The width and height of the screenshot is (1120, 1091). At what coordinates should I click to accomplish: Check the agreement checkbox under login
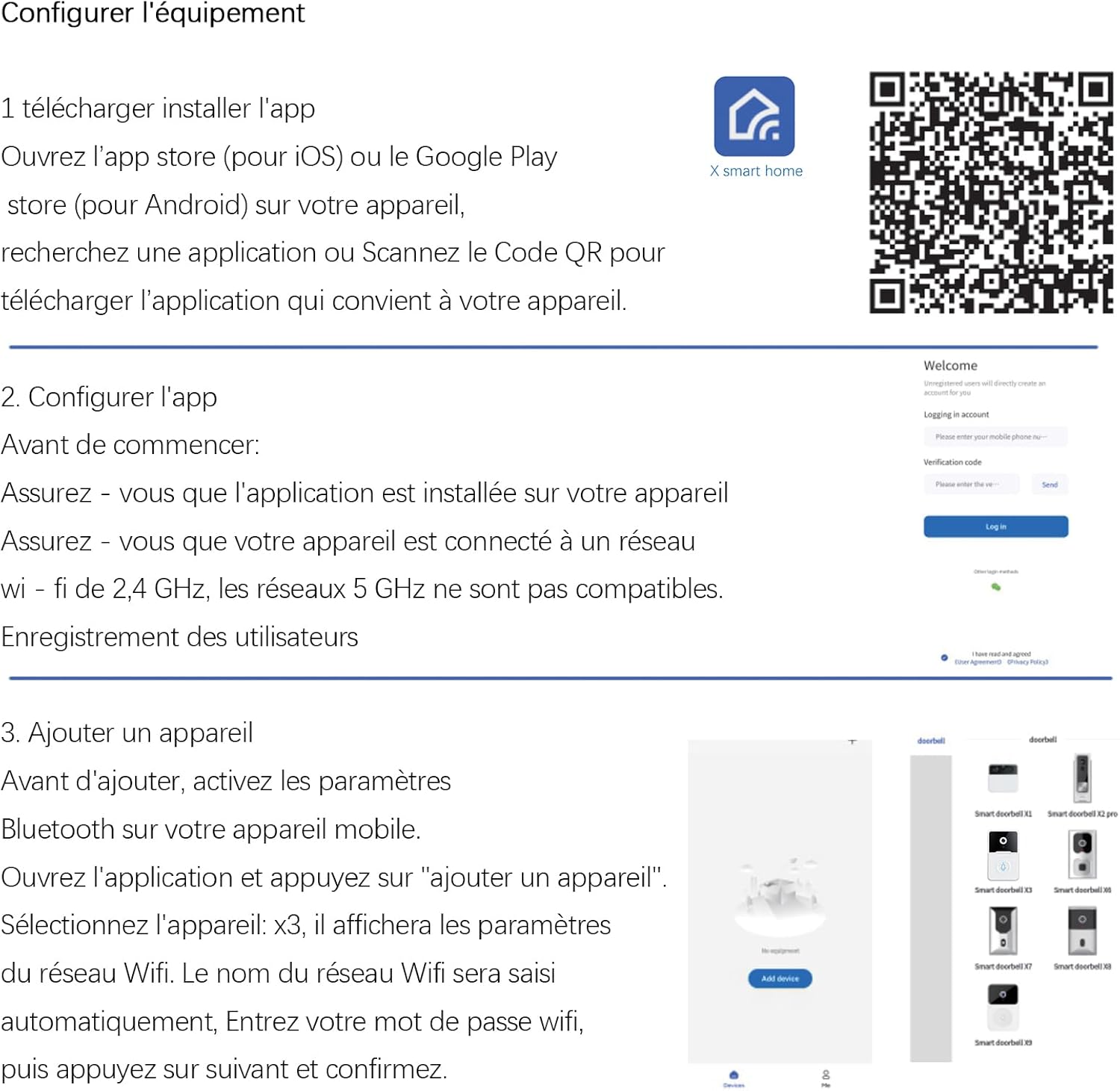pos(944,658)
